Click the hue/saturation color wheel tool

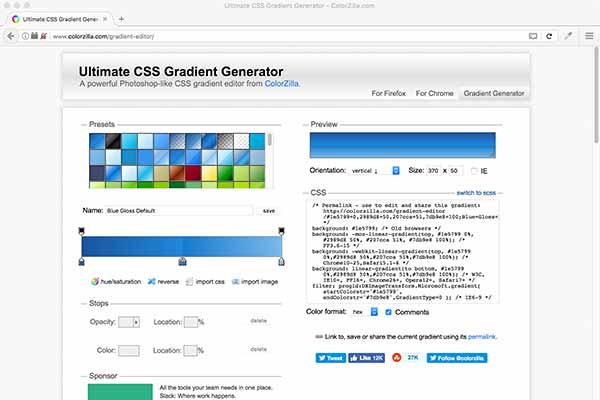tap(116, 282)
